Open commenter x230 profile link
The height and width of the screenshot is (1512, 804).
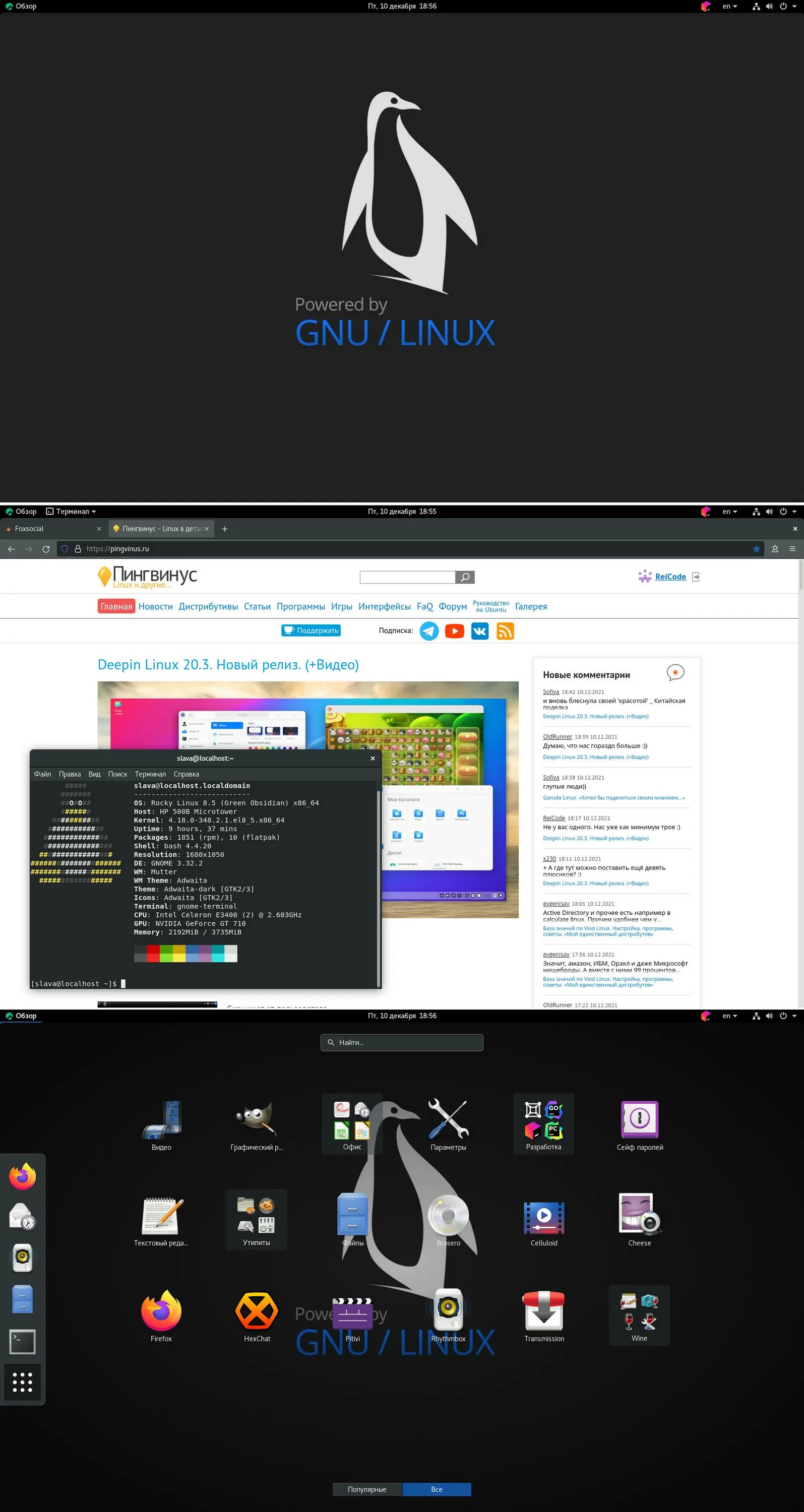(x=549, y=859)
